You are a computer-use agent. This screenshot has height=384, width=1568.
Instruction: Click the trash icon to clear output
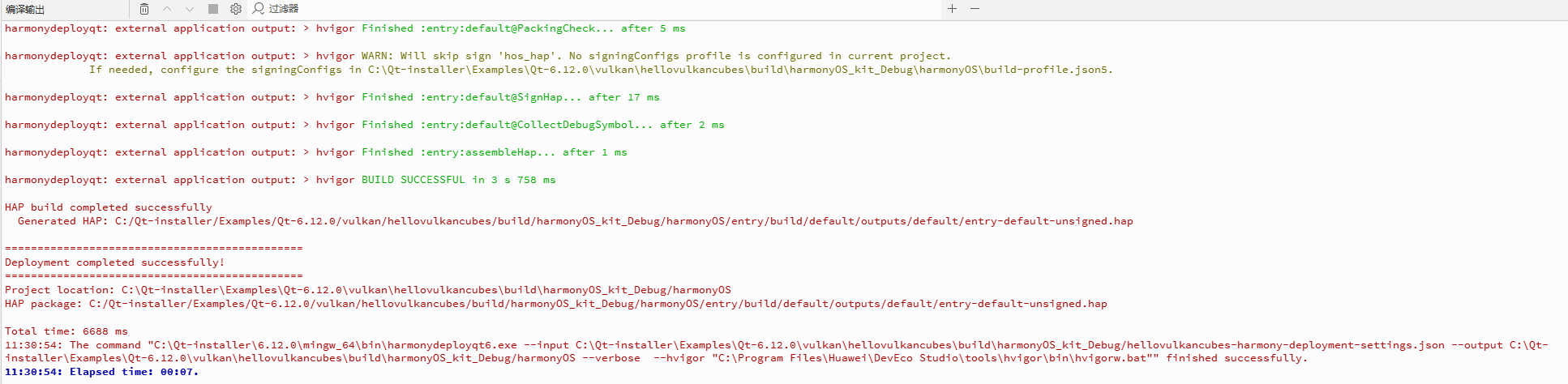point(144,9)
